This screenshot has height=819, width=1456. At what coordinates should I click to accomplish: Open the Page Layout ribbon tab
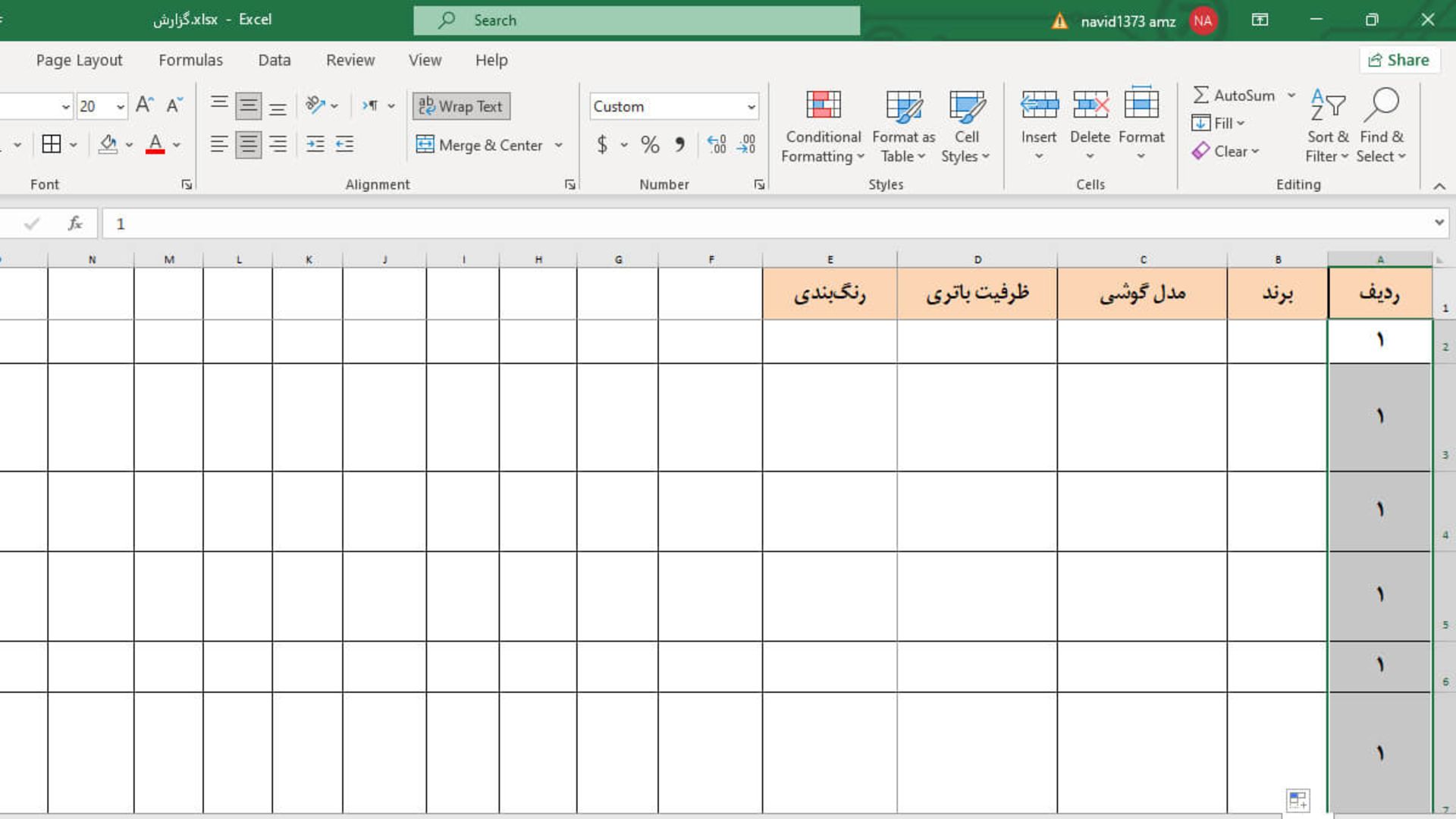pyautogui.click(x=80, y=60)
